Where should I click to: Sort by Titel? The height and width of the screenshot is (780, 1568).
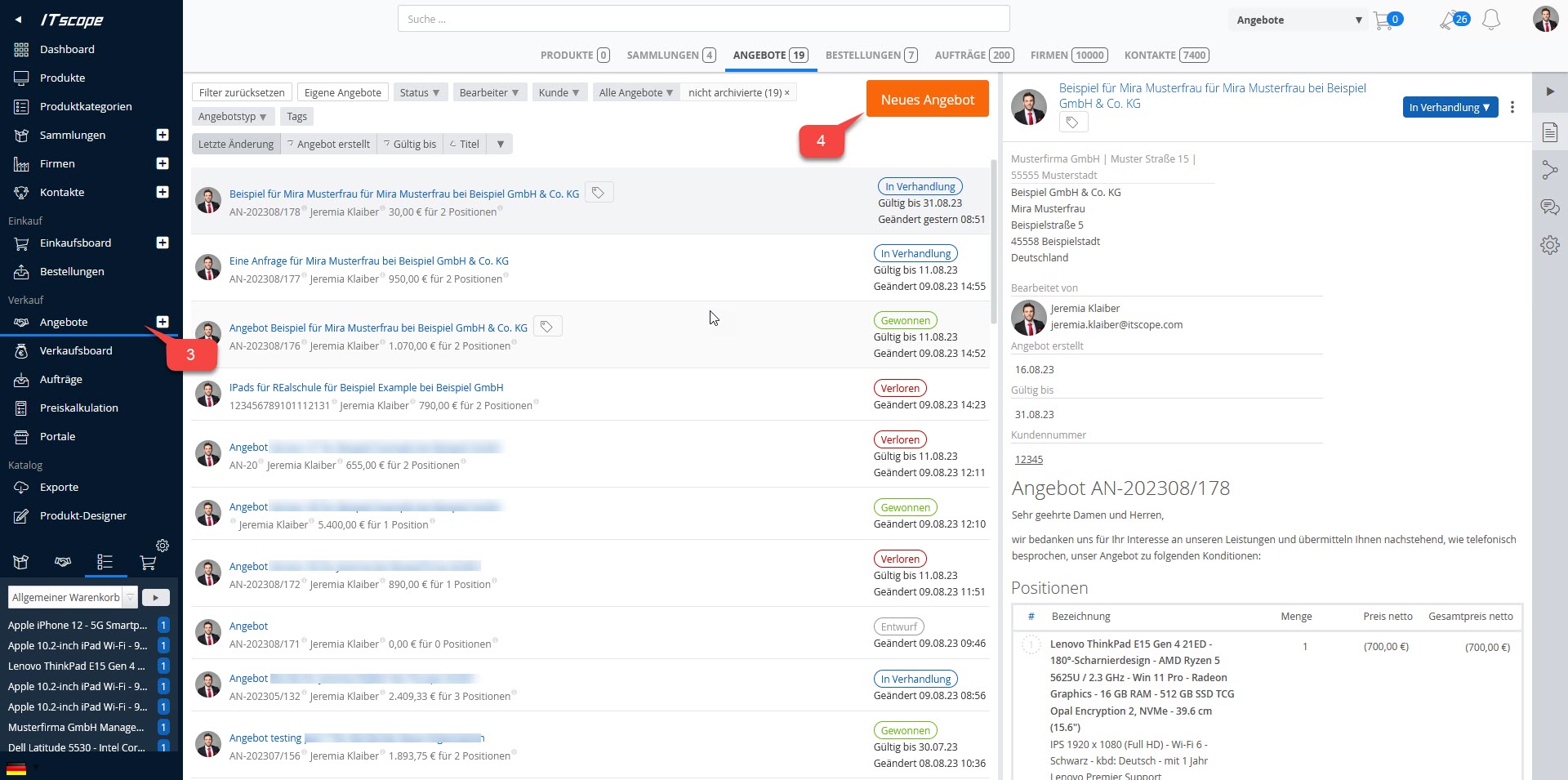point(465,145)
